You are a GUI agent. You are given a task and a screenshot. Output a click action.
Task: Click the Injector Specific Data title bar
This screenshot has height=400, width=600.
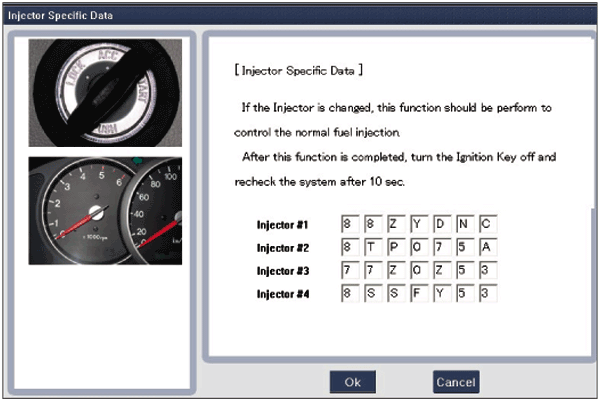300,15
